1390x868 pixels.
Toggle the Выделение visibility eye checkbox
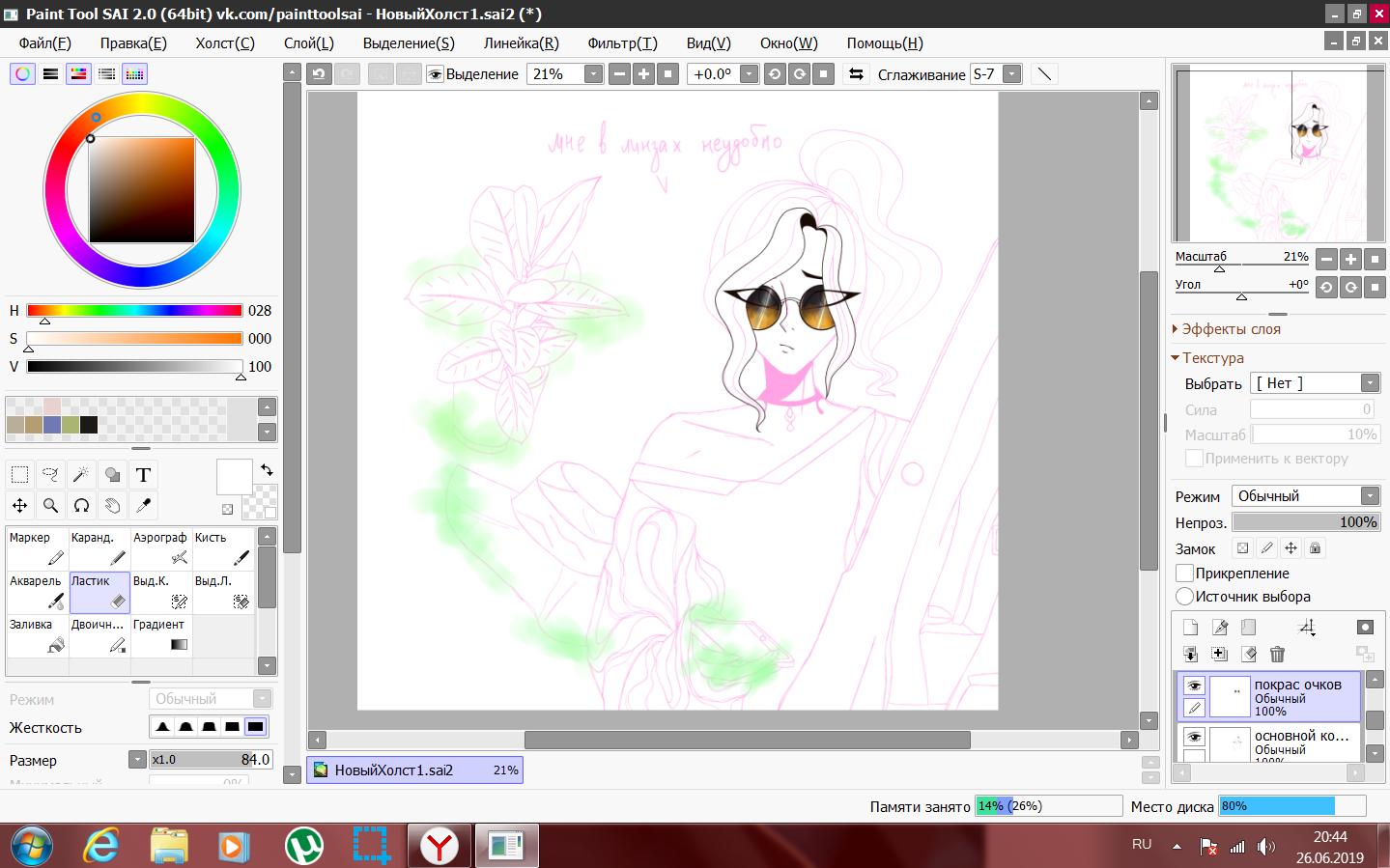click(434, 74)
